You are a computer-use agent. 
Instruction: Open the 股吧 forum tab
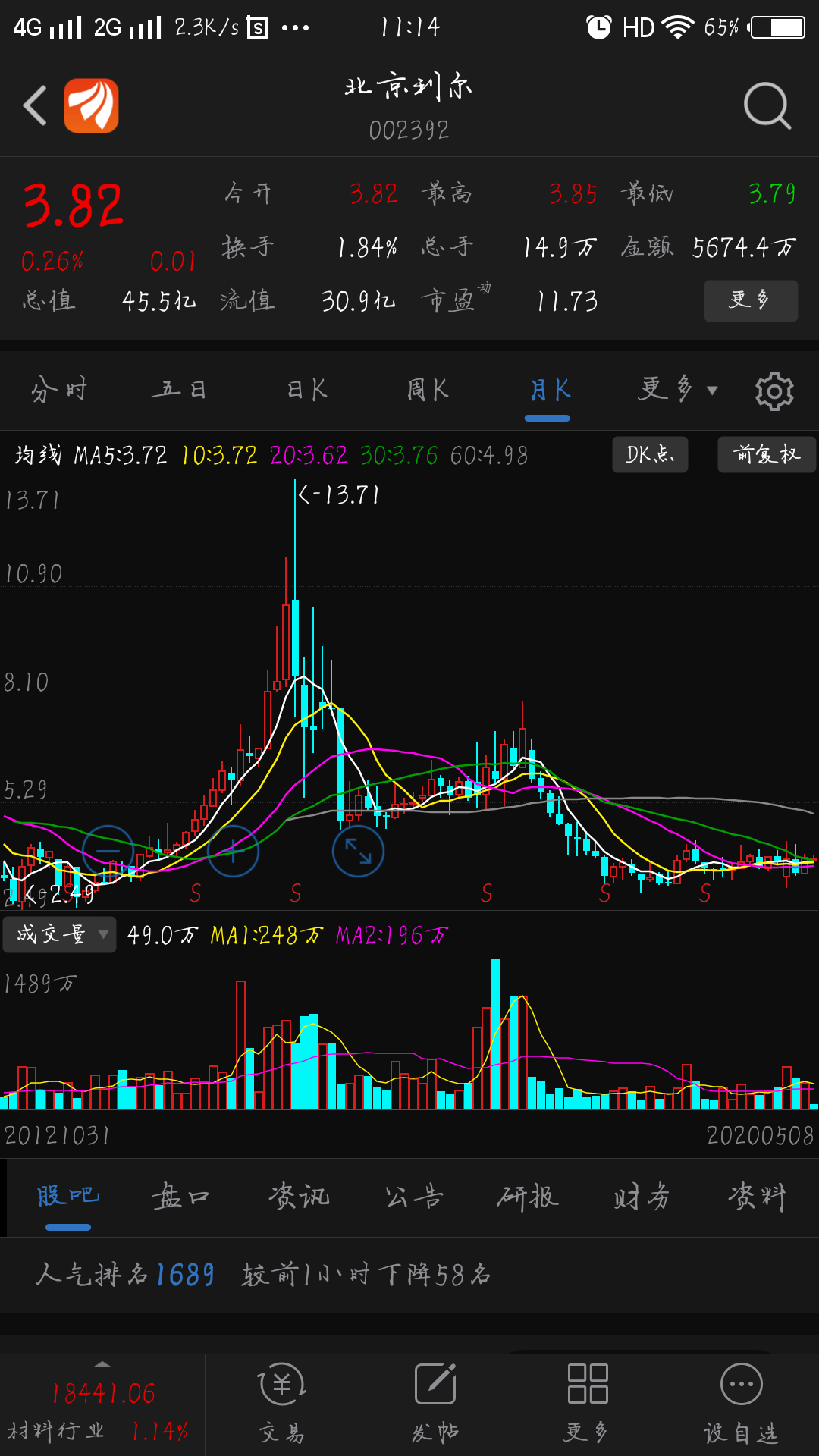[68, 1197]
